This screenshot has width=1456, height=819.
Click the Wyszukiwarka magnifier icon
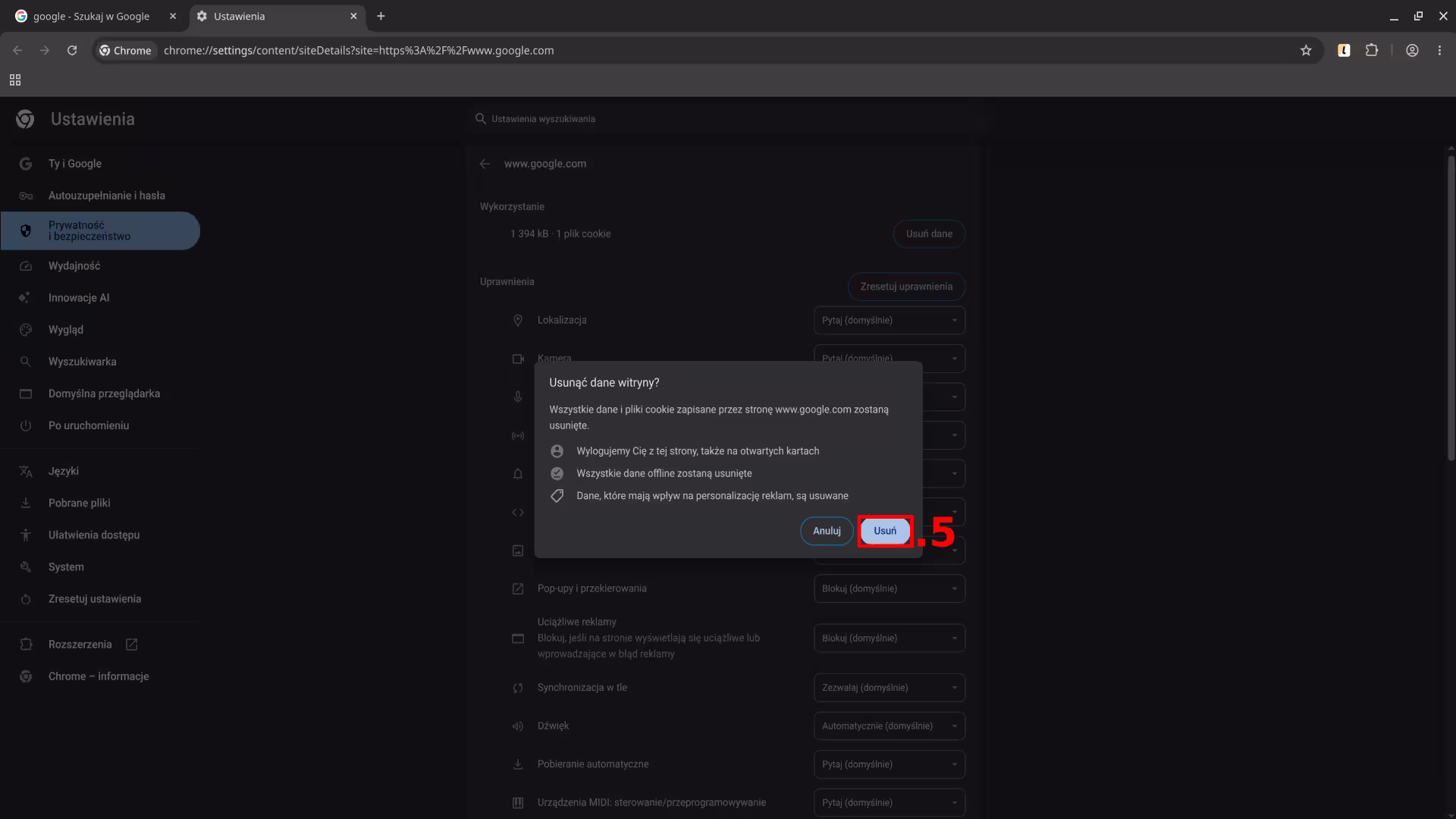25,362
